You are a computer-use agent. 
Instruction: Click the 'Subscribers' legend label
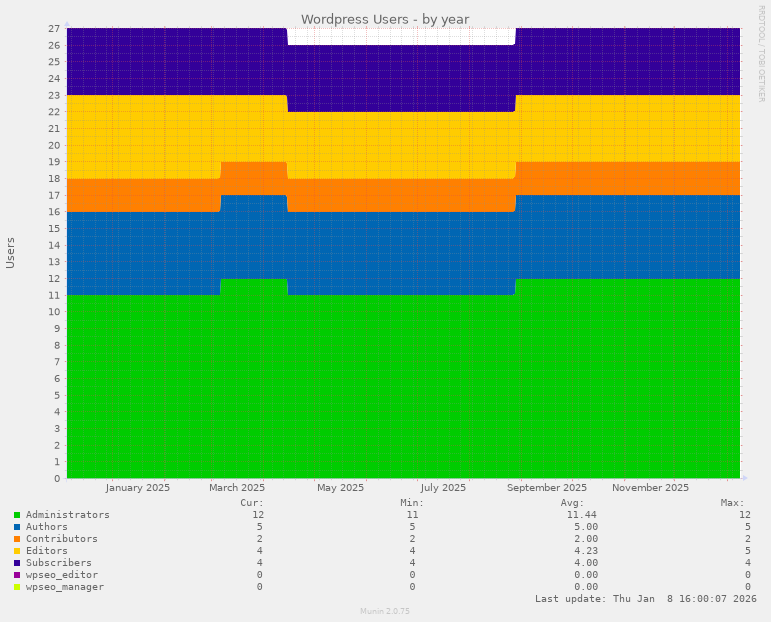59,563
